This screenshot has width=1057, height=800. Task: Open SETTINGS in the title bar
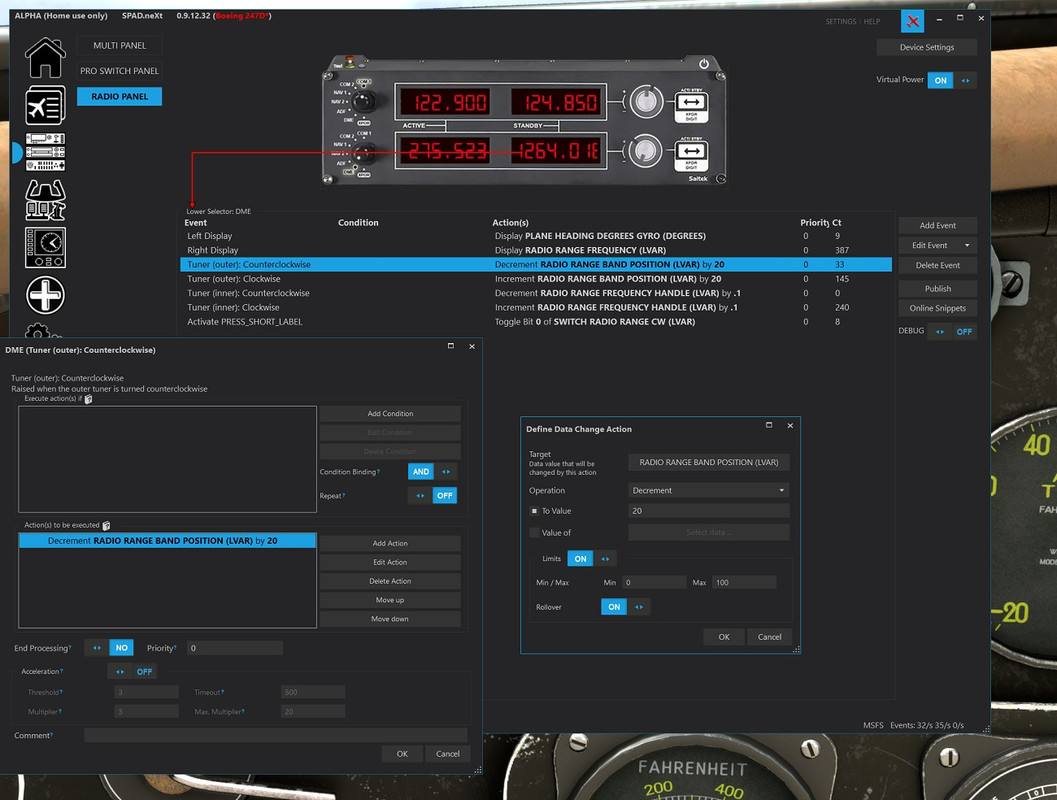pos(841,22)
